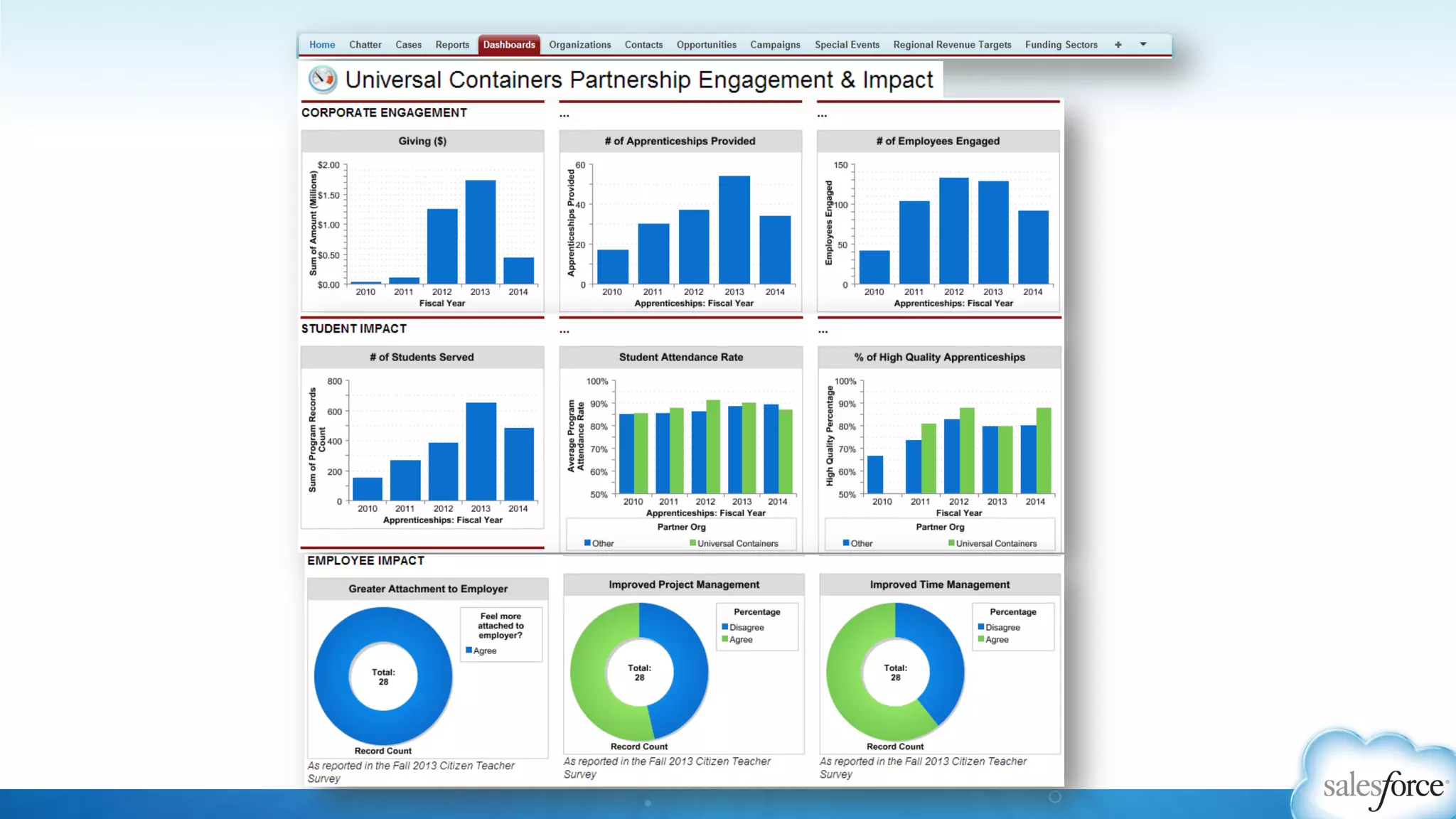1456x819 pixels.
Task: Click the donut center of Improved Project Management
Action: click(639, 673)
